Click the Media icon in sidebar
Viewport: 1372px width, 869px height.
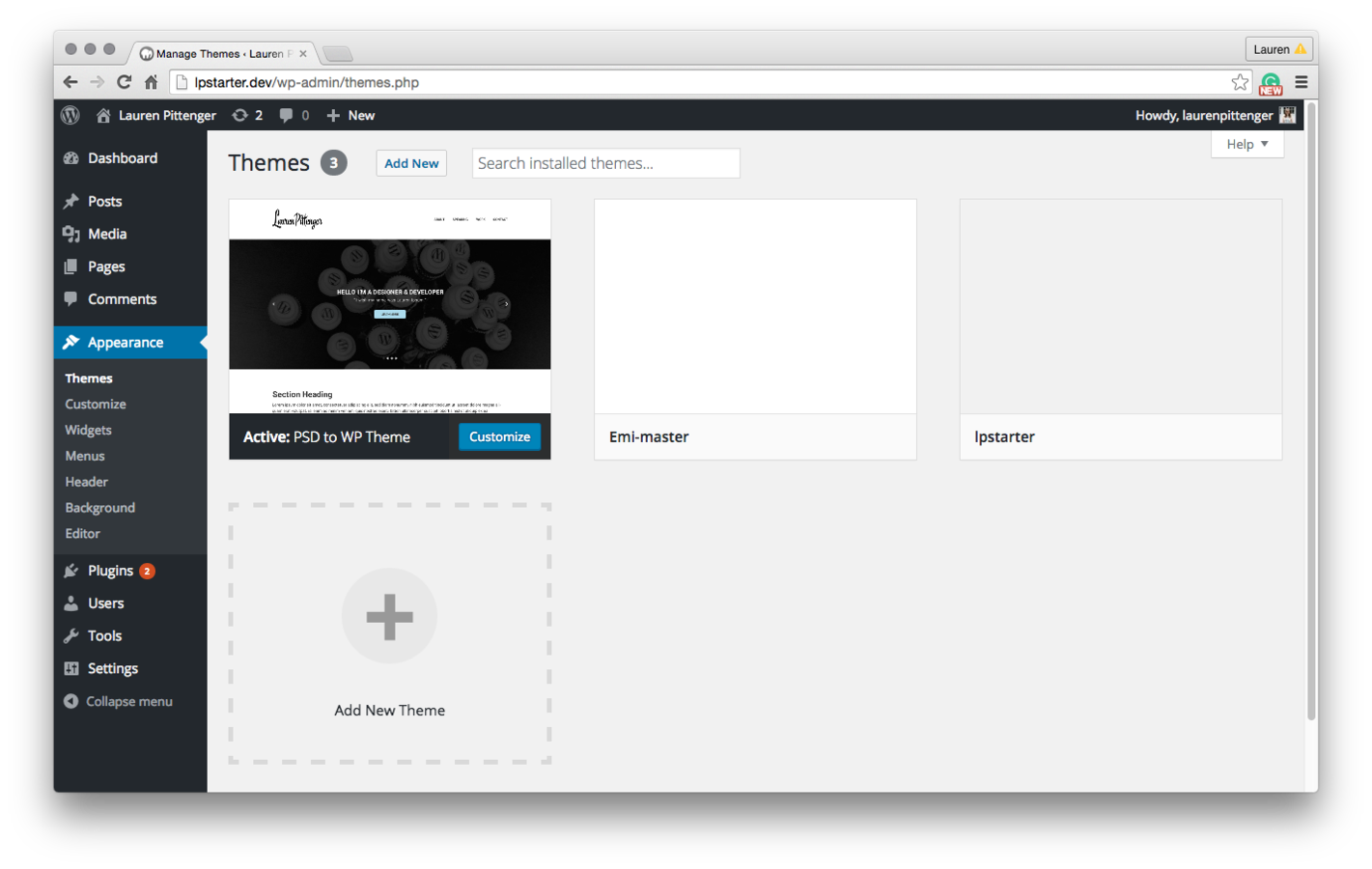pyautogui.click(x=70, y=234)
